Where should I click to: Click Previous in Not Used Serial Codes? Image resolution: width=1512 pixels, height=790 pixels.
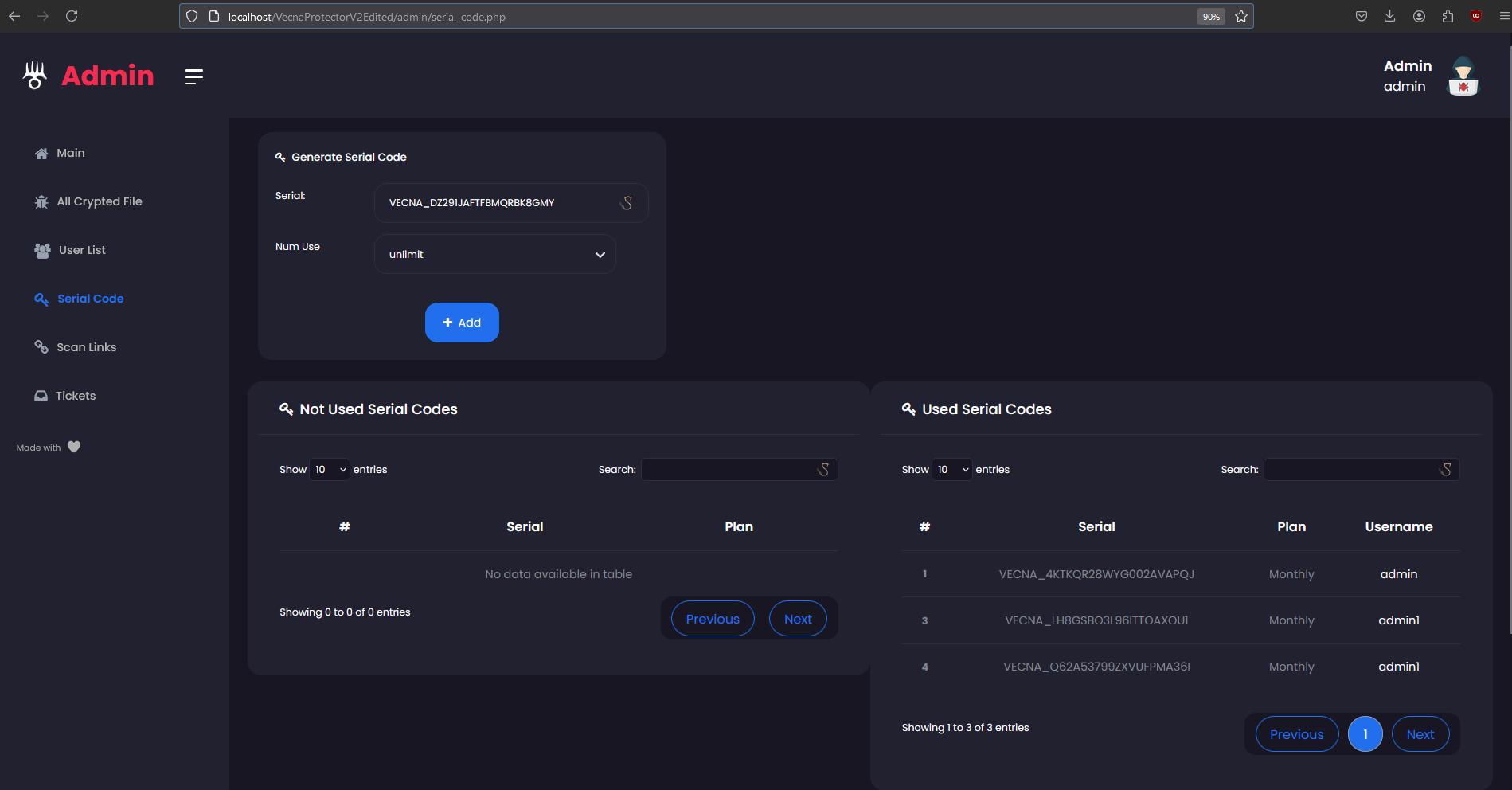pos(713,619)
